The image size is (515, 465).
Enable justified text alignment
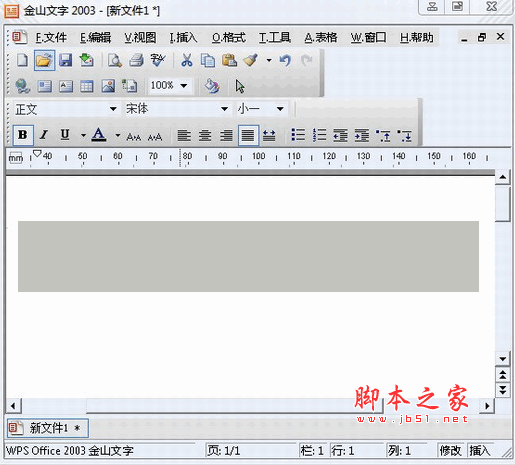(x=248, y=135)
